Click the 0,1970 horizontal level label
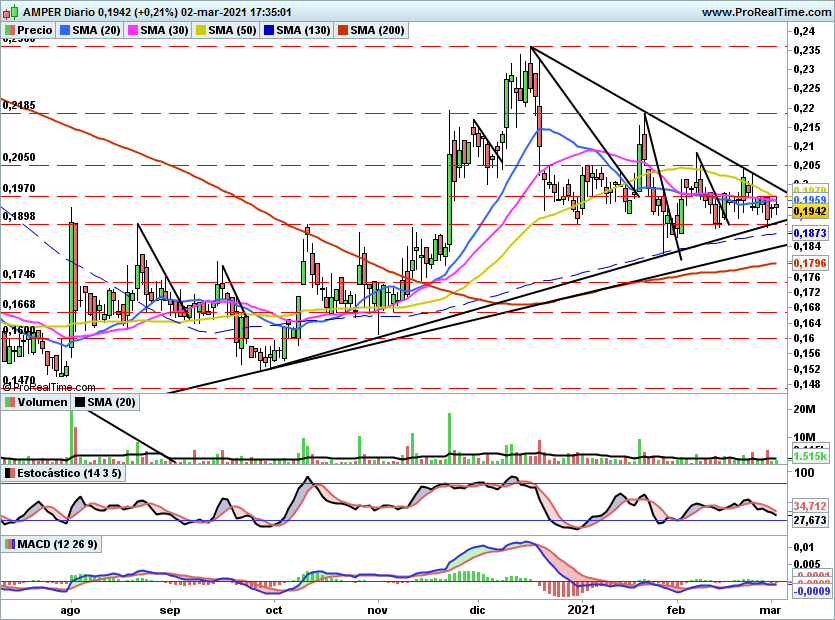This screenshot has height=620, width=835. (19, 188)
